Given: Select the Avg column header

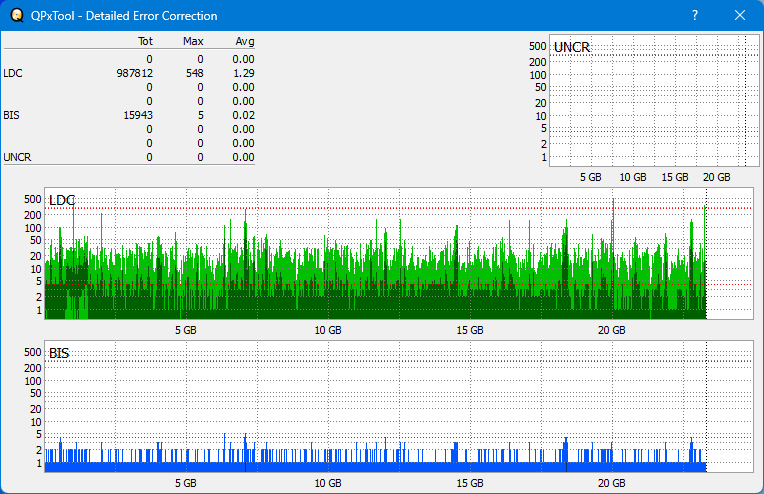Looking at the screenshot, I should pyautogui.click(x=245, y=41).
